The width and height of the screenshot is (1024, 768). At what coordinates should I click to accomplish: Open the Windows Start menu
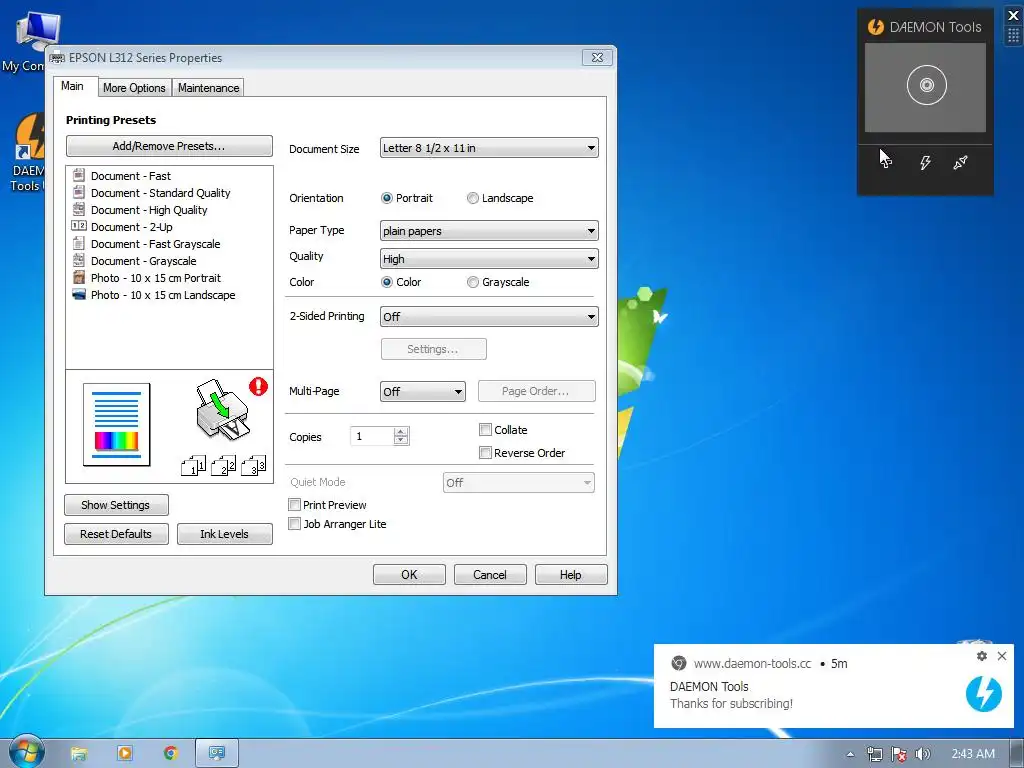click(x=26, y=752)
